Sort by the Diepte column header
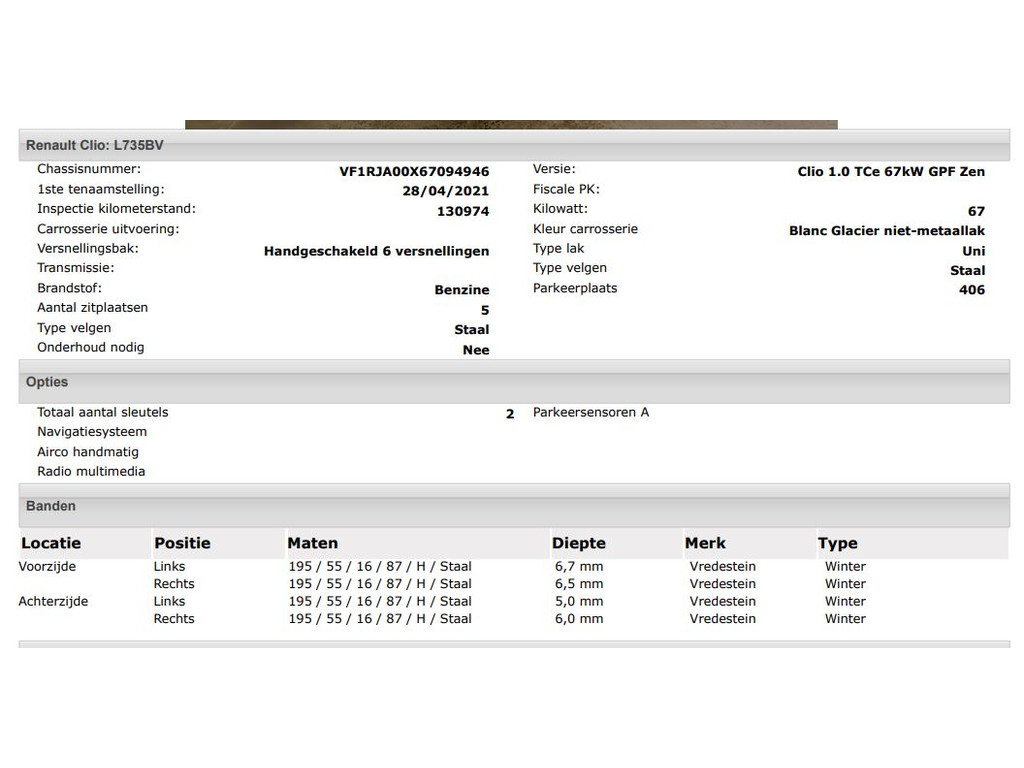 (578, 543)
